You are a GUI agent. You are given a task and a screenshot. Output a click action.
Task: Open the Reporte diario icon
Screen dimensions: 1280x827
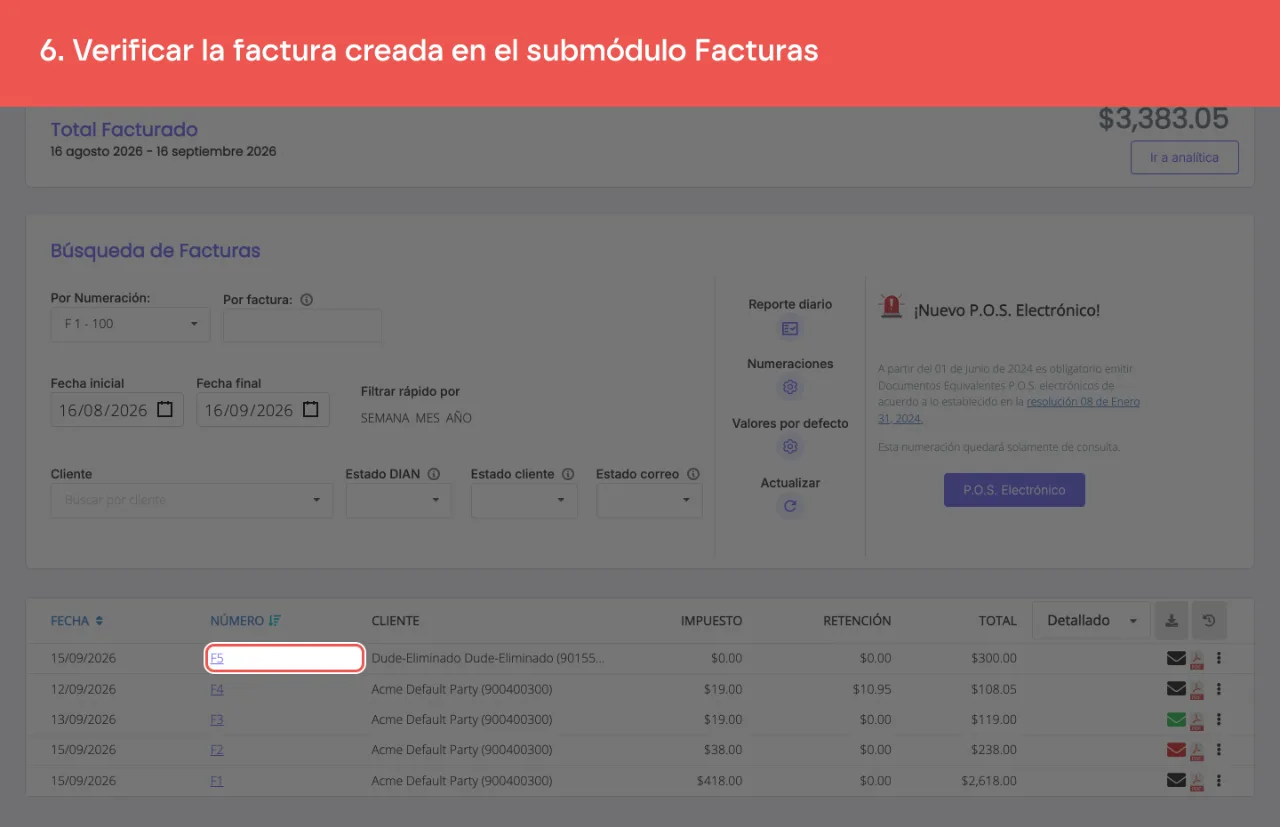[790, 329]
